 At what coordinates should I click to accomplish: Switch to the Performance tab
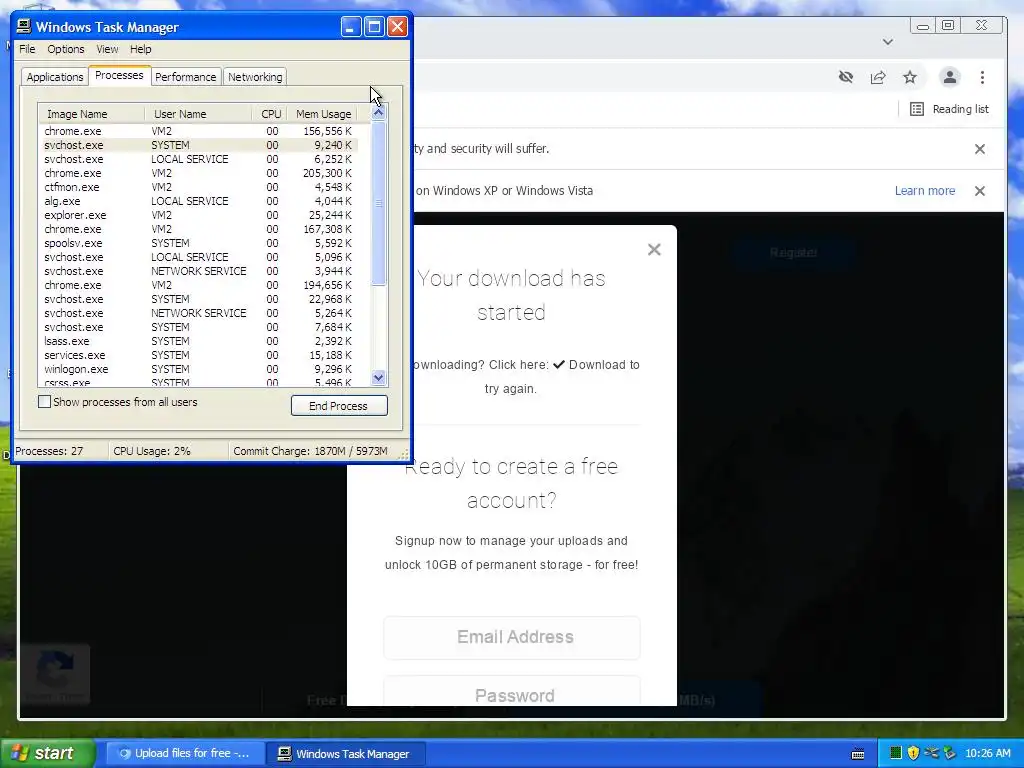tap(185, 77)
